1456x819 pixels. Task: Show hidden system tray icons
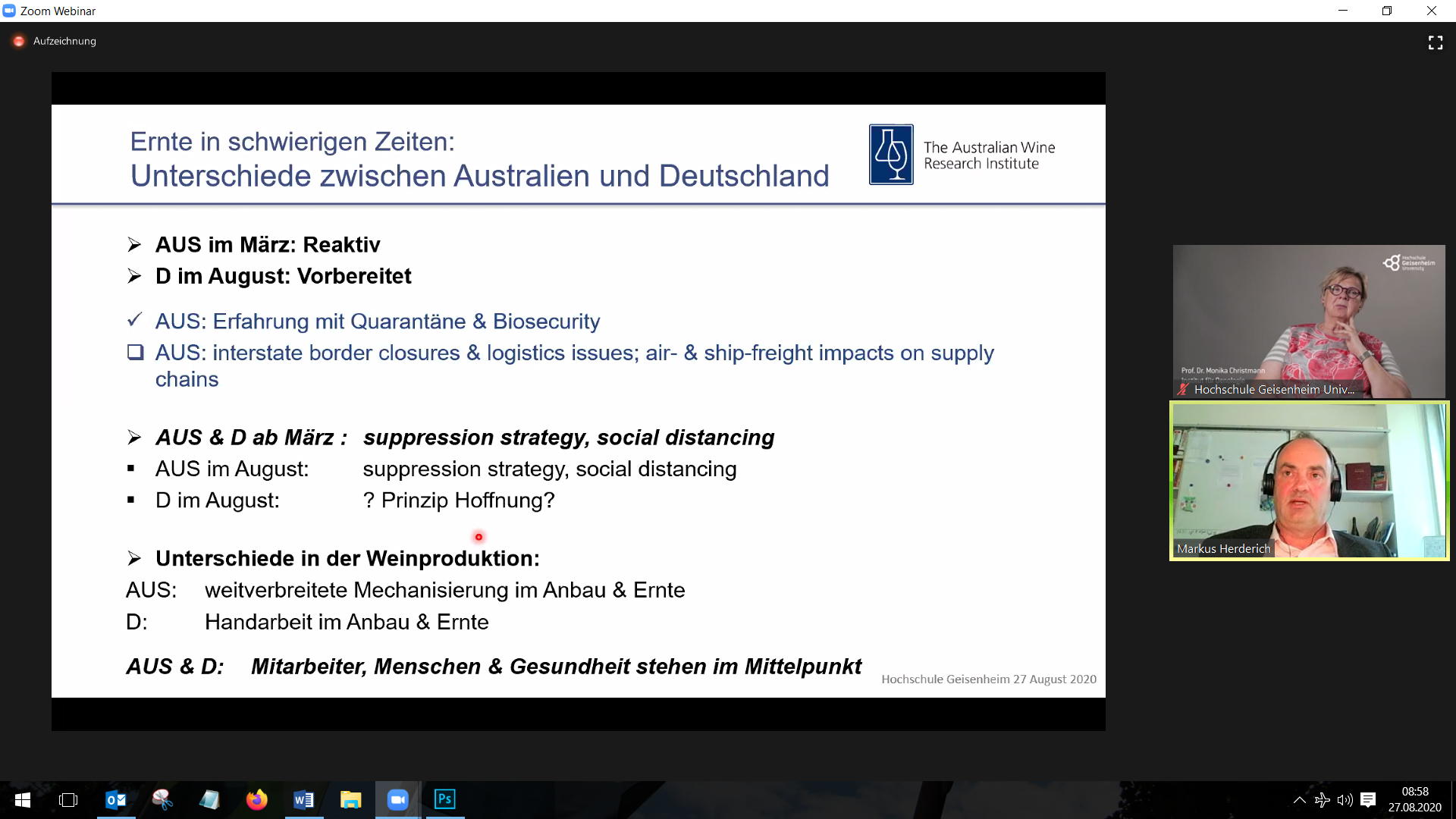coord(1299,800)
